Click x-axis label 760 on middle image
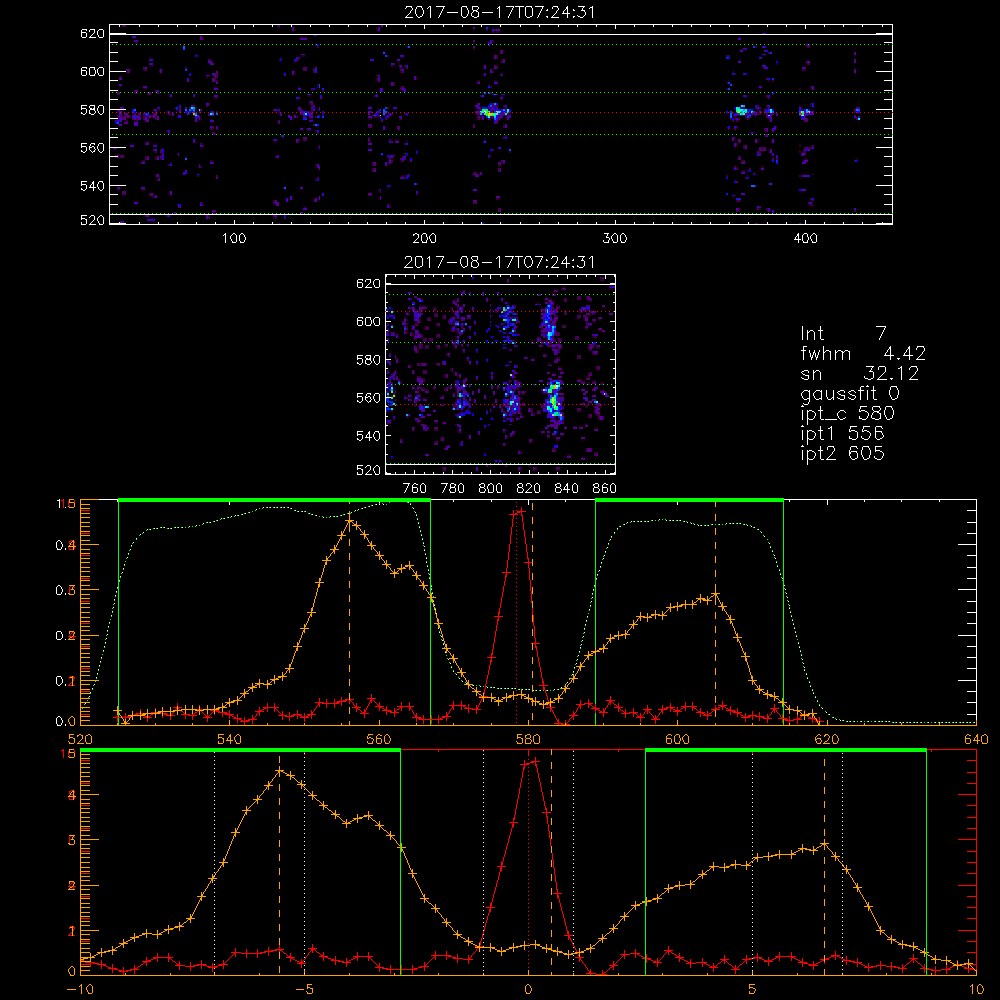This screenshot has height=1000, width=1000. (415, 489)
